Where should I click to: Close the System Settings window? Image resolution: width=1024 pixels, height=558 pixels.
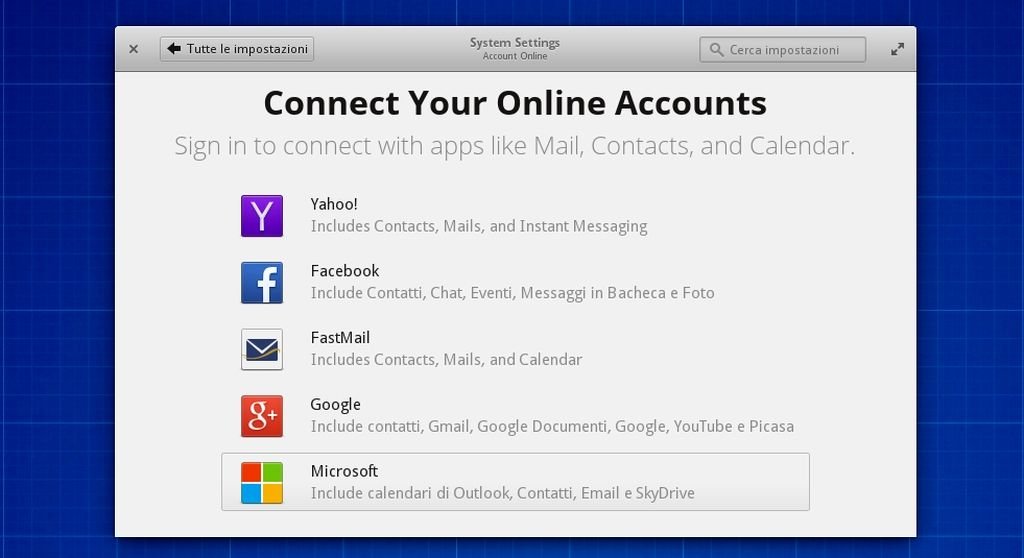[133, 49]
